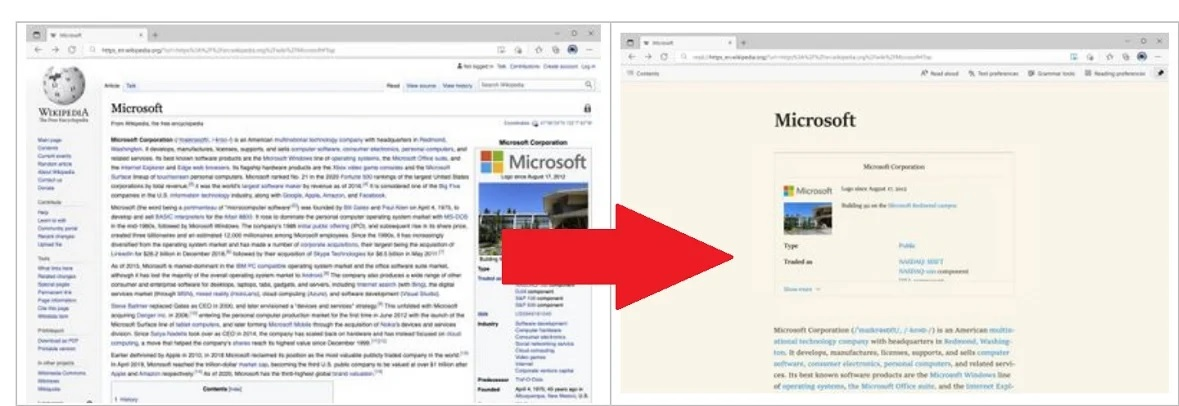The height and width of the screenshot is (406, 1179).
Task: Click favorites star in left window toolbar
Action: pos(538,50)
